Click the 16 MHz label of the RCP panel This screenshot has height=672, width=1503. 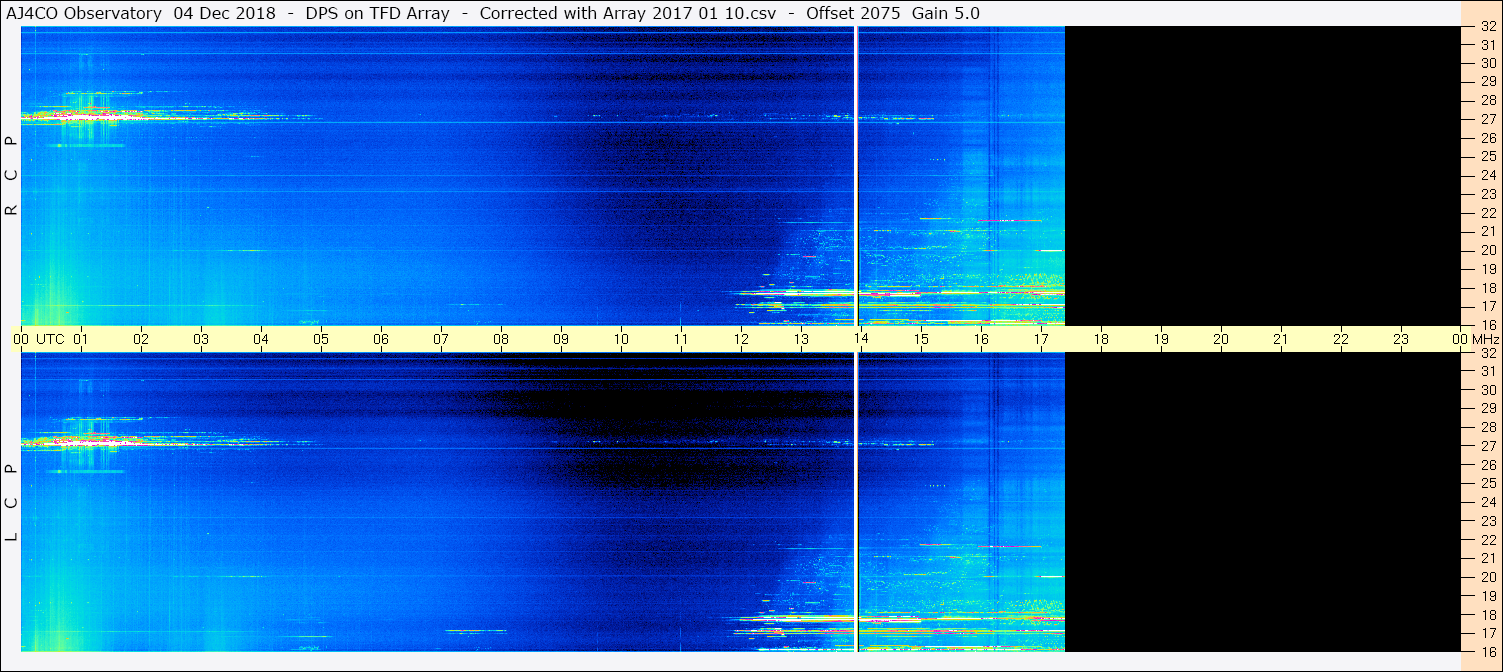point(1488,324)
